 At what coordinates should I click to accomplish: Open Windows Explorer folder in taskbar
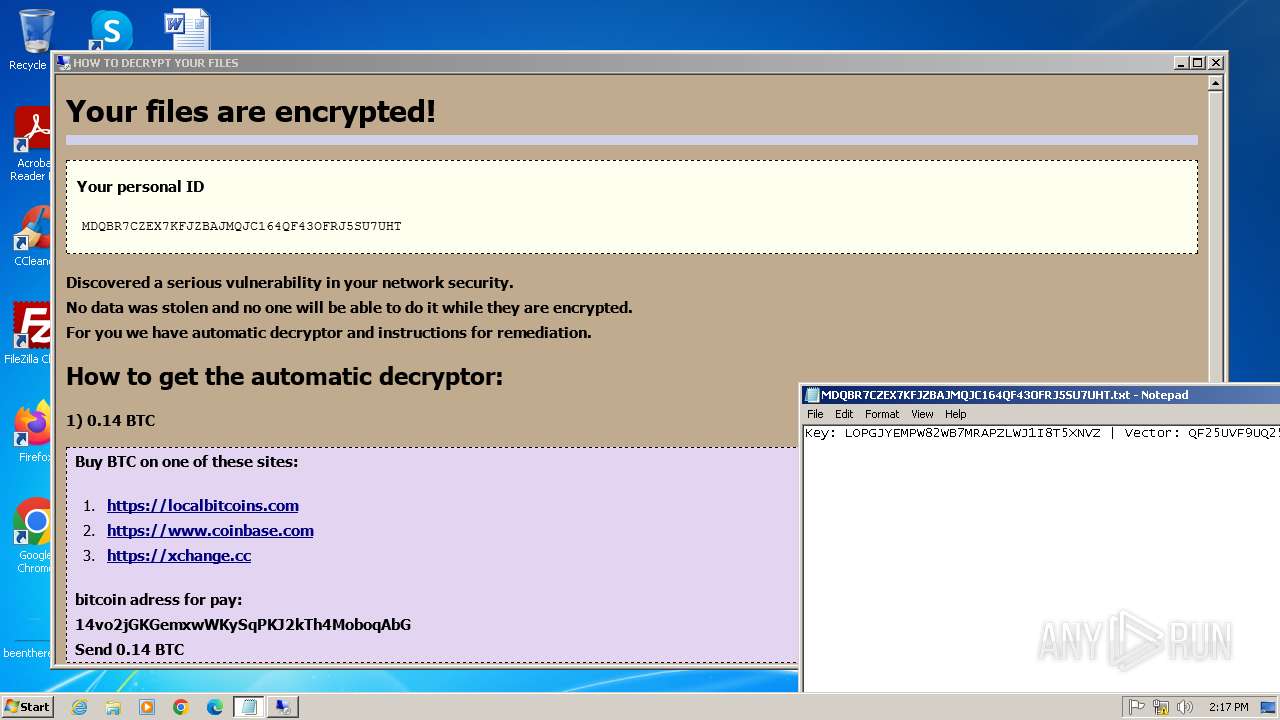(x=113, y=707)
